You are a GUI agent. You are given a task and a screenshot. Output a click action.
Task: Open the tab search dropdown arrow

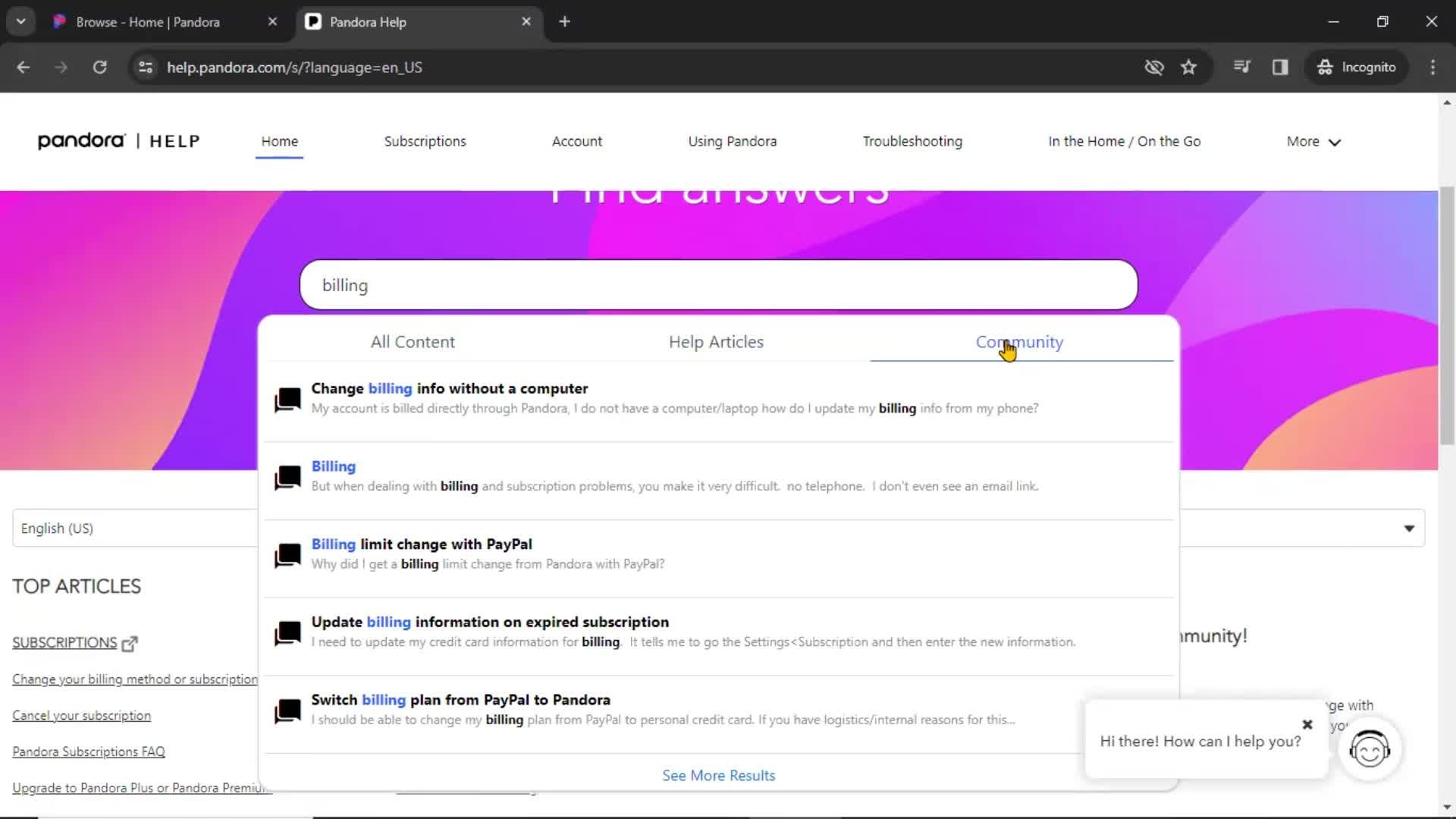pos(20,21)
